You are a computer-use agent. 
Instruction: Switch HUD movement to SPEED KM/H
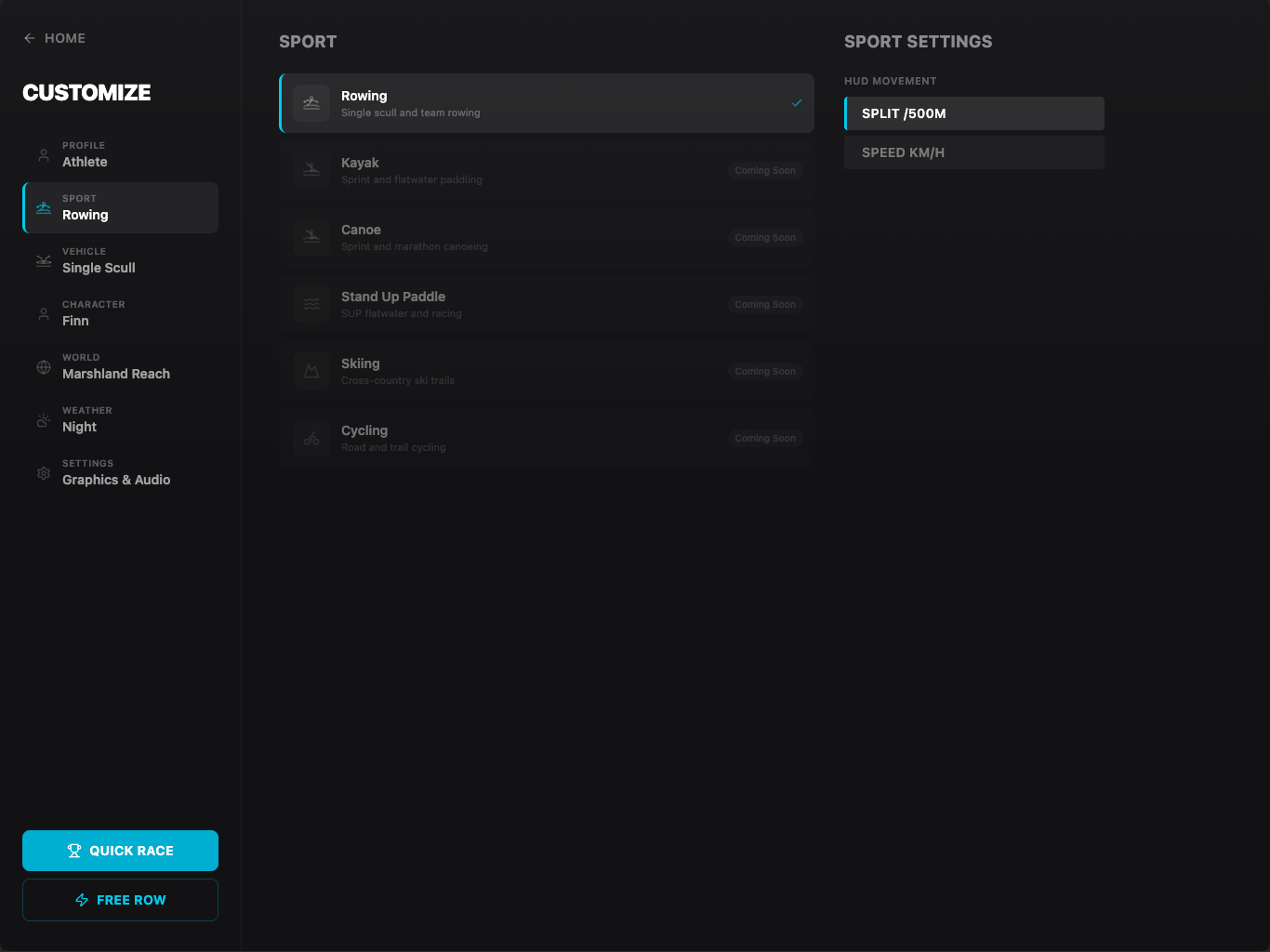974,152
